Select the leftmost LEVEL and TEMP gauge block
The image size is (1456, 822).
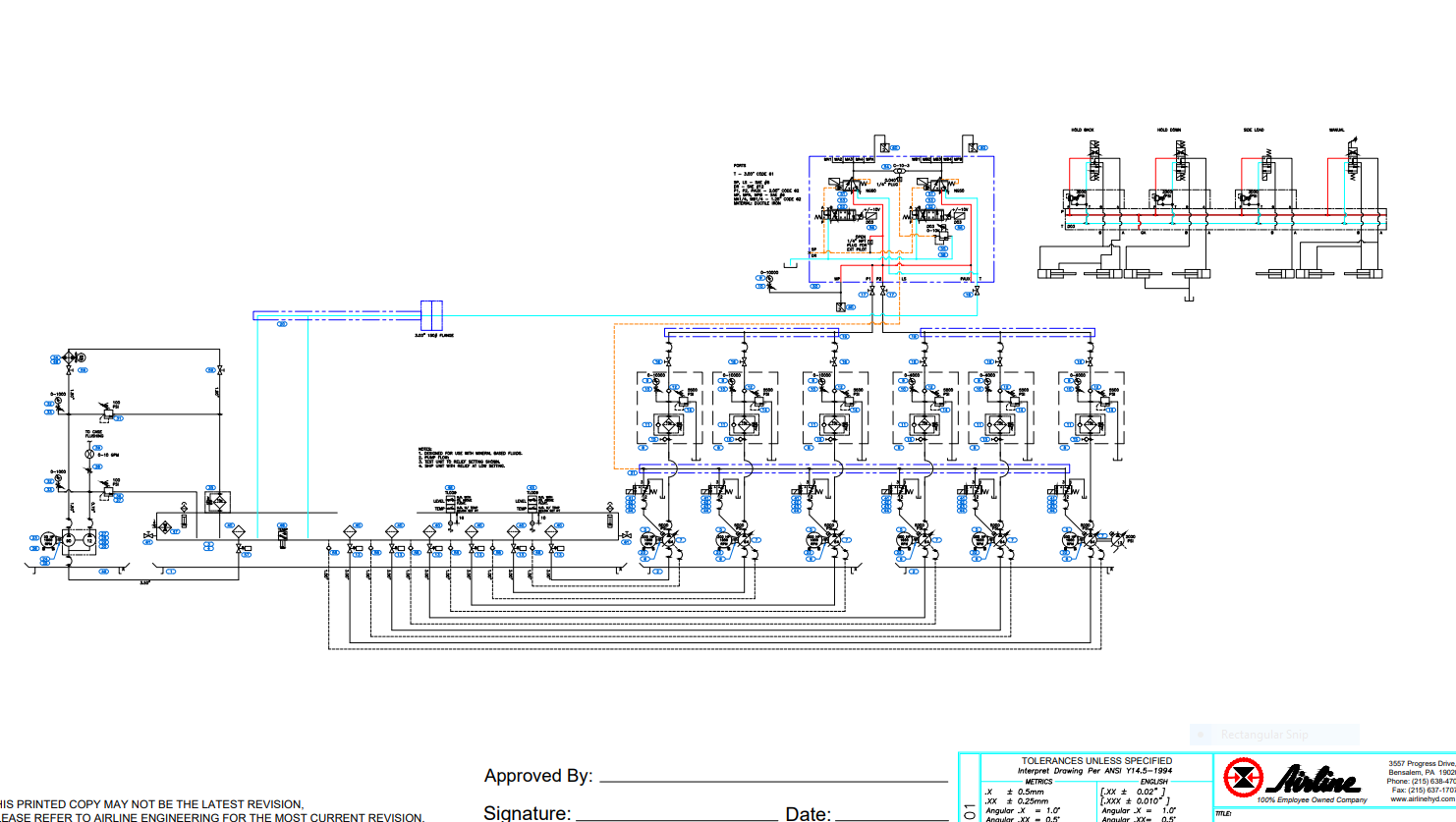450,504
